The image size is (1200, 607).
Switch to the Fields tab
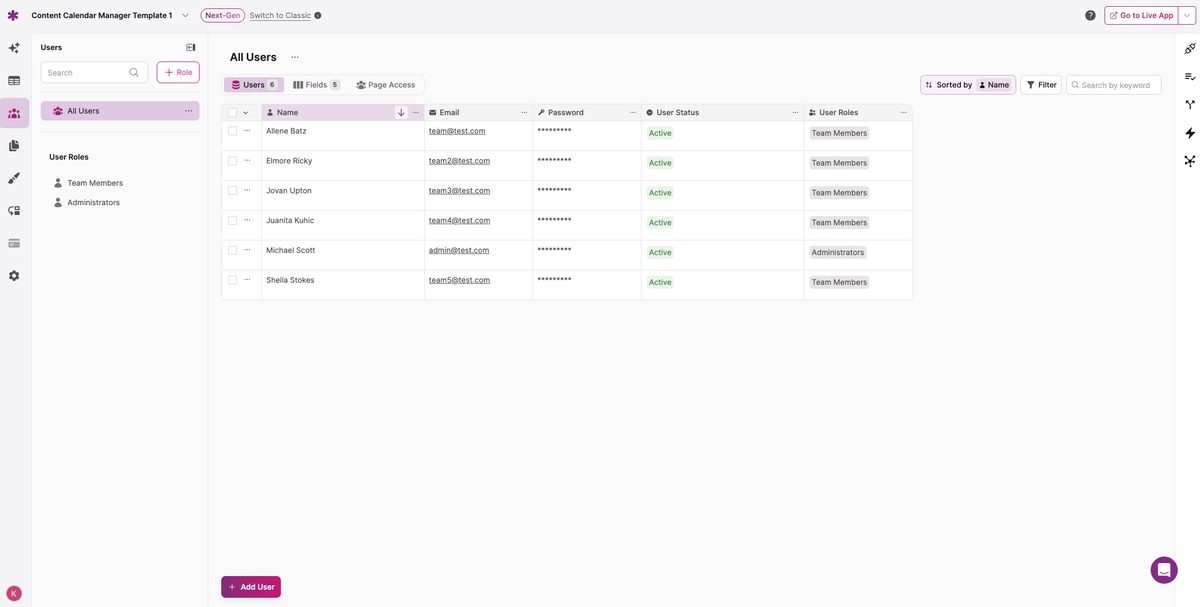click(316, 85)
